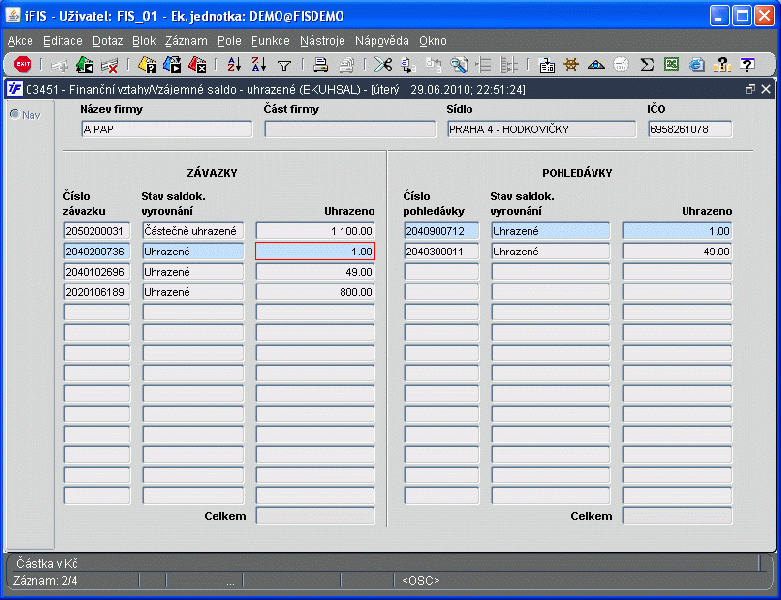The image size is (781, 600).
Task: Click the execute query icon with play arrow
Action: (172, 65)
